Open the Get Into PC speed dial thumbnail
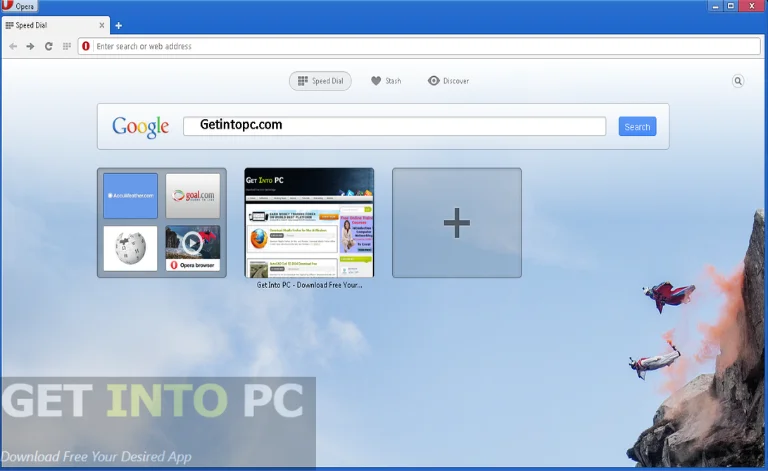 [x=309, y=223]
